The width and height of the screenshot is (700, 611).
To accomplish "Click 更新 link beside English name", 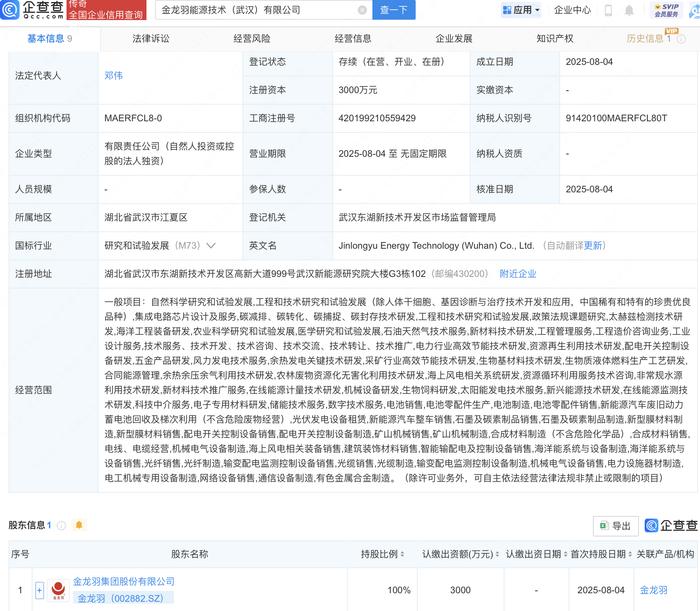I will 593,245.
